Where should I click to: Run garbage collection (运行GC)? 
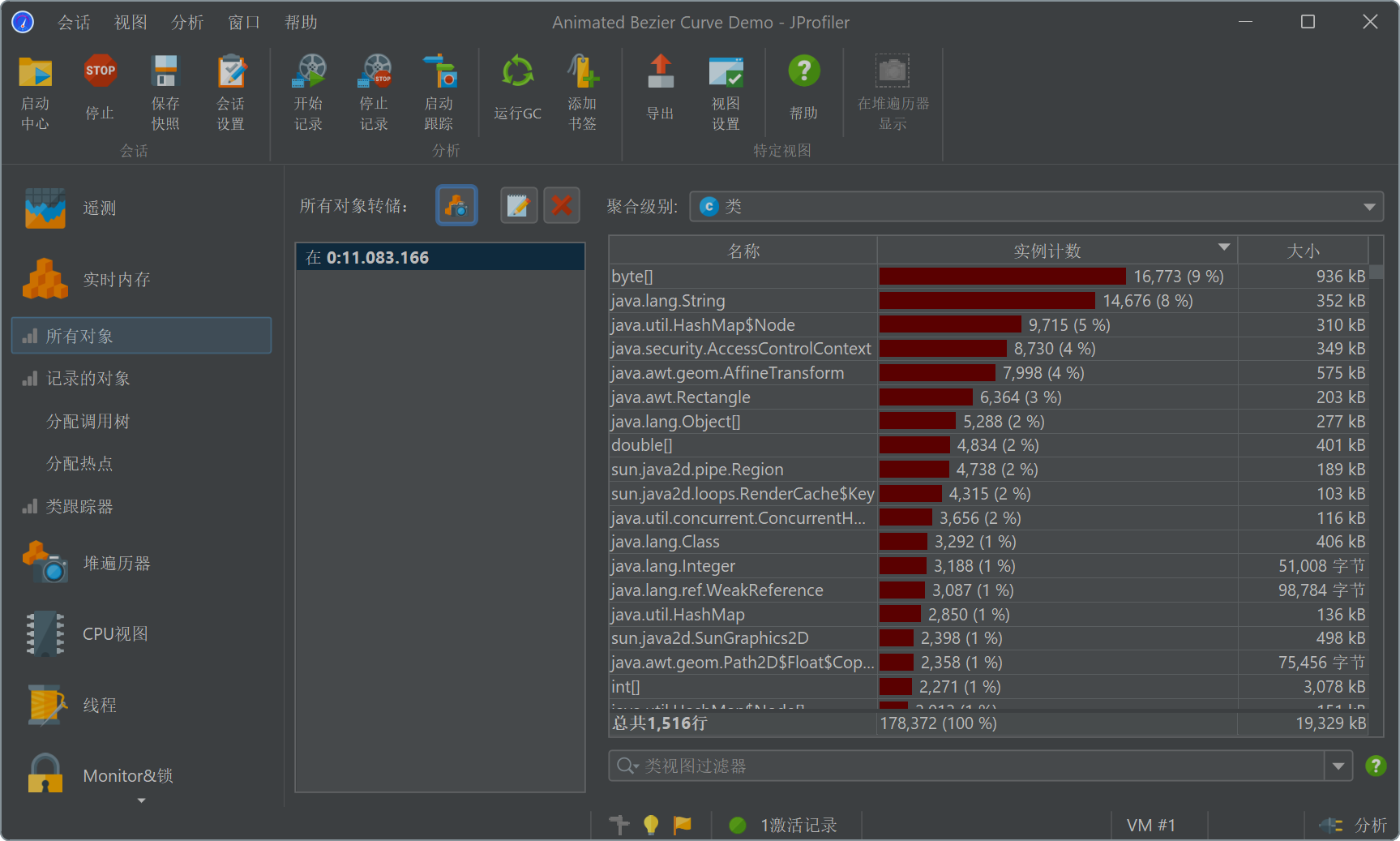517,88
